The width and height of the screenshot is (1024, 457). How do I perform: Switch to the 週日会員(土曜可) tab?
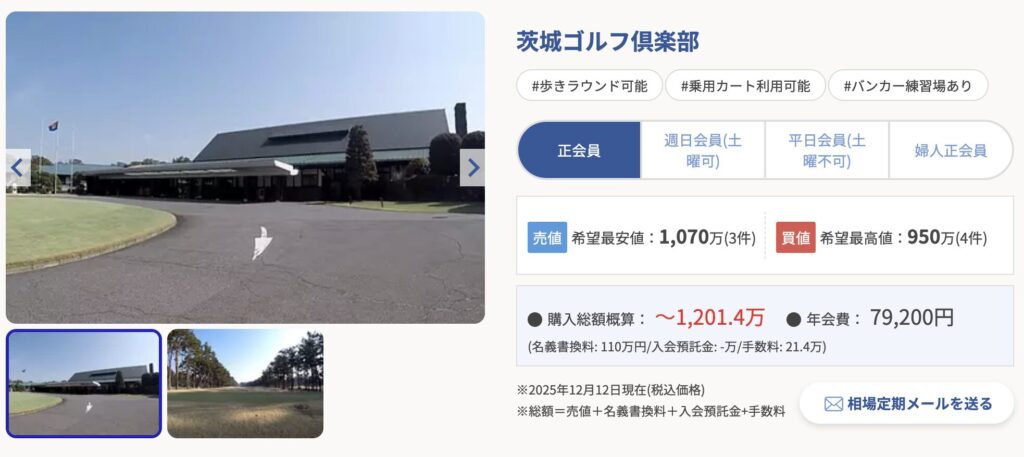coord(703,150)
